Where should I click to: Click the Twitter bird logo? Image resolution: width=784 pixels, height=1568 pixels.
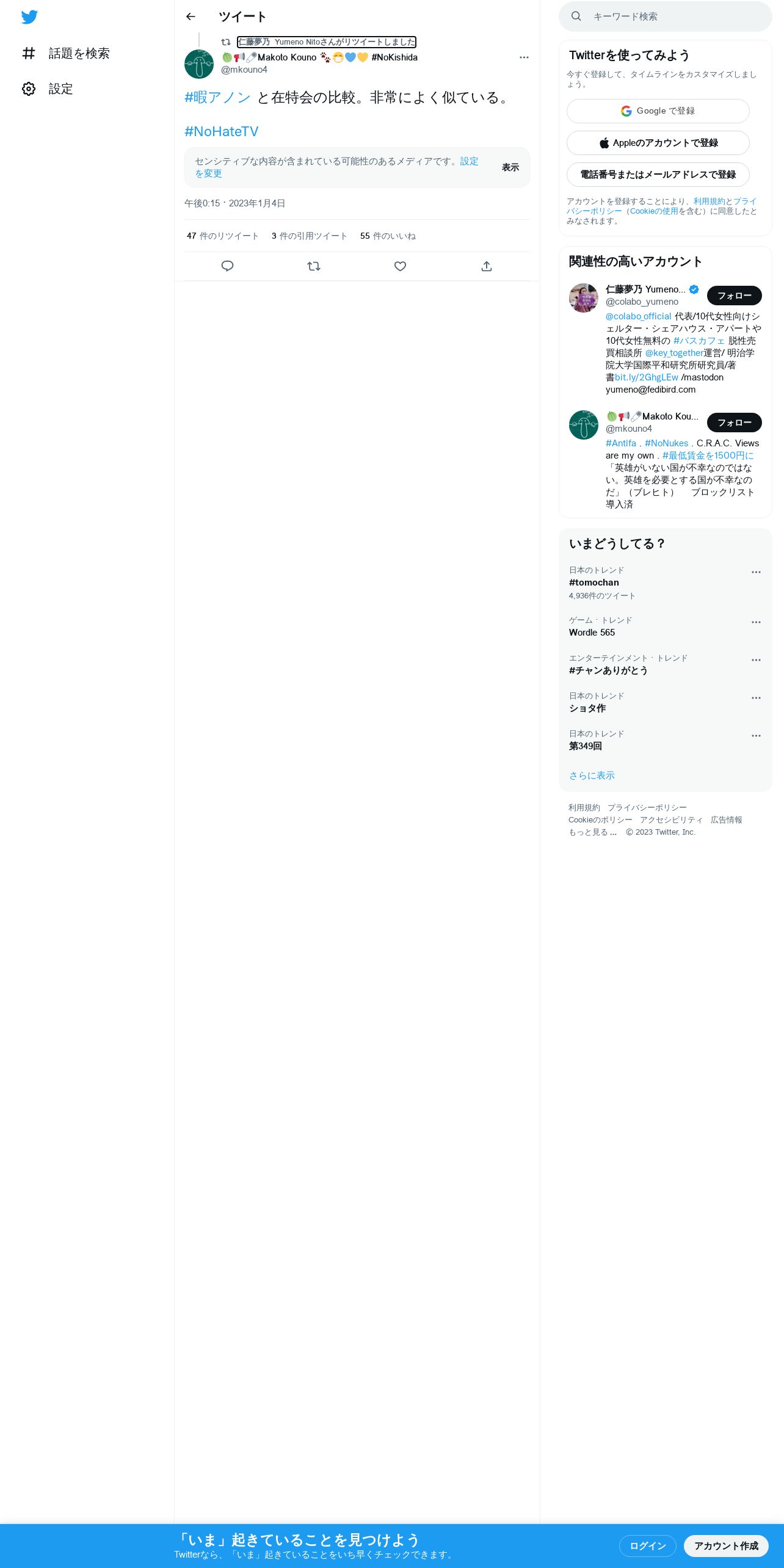(29, 17)
